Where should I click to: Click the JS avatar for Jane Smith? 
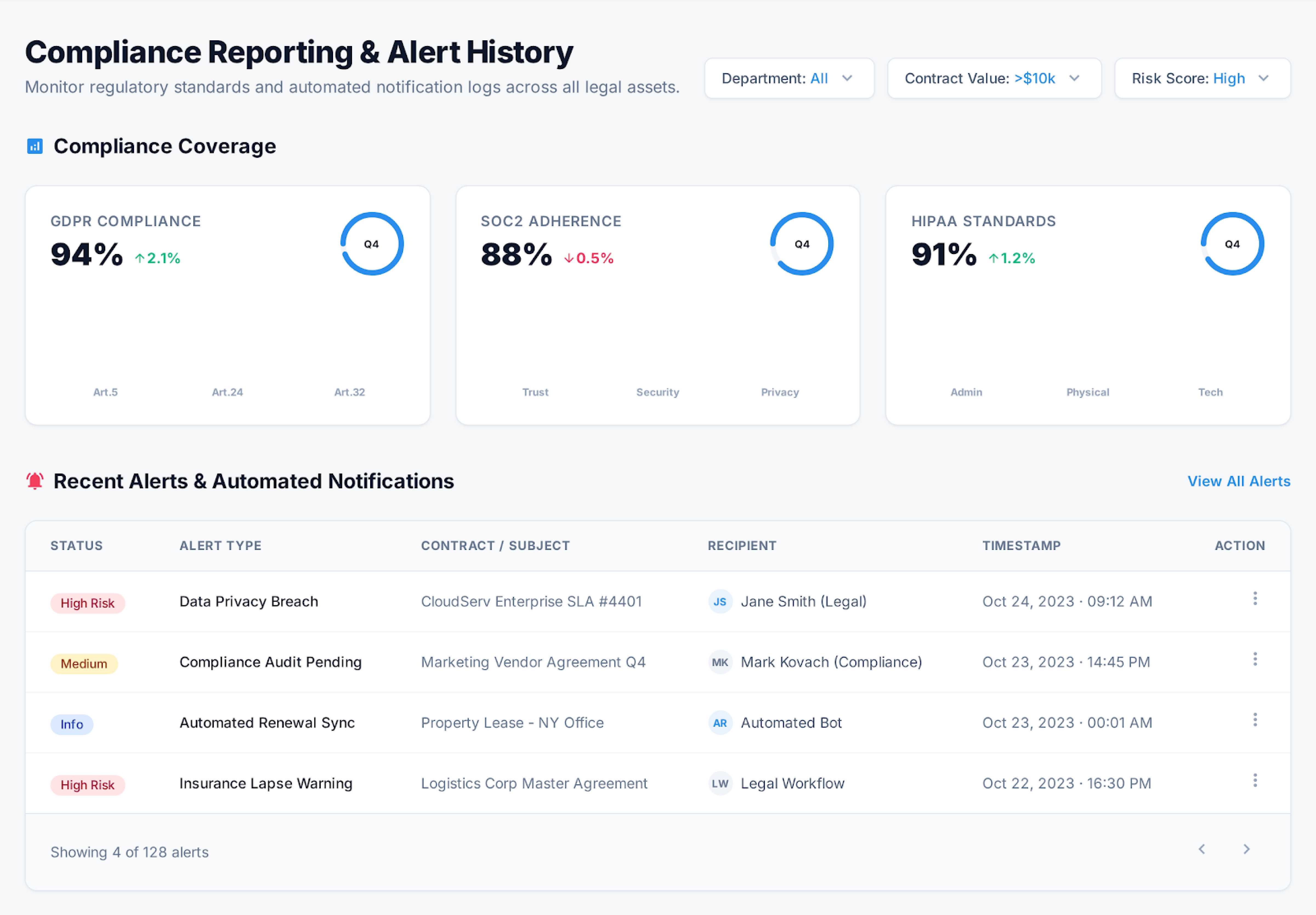[x=720, y=602]
